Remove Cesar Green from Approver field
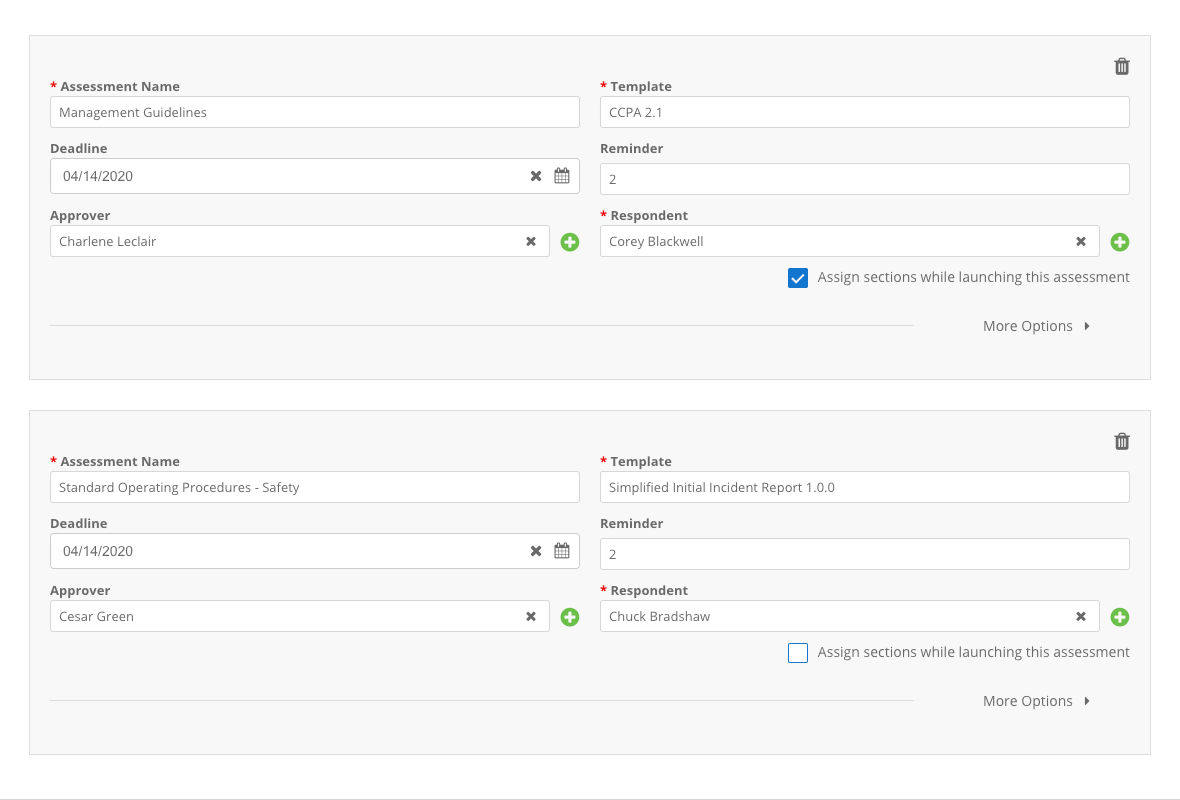Screen dimensions: 1180x800 coord(531,616)
